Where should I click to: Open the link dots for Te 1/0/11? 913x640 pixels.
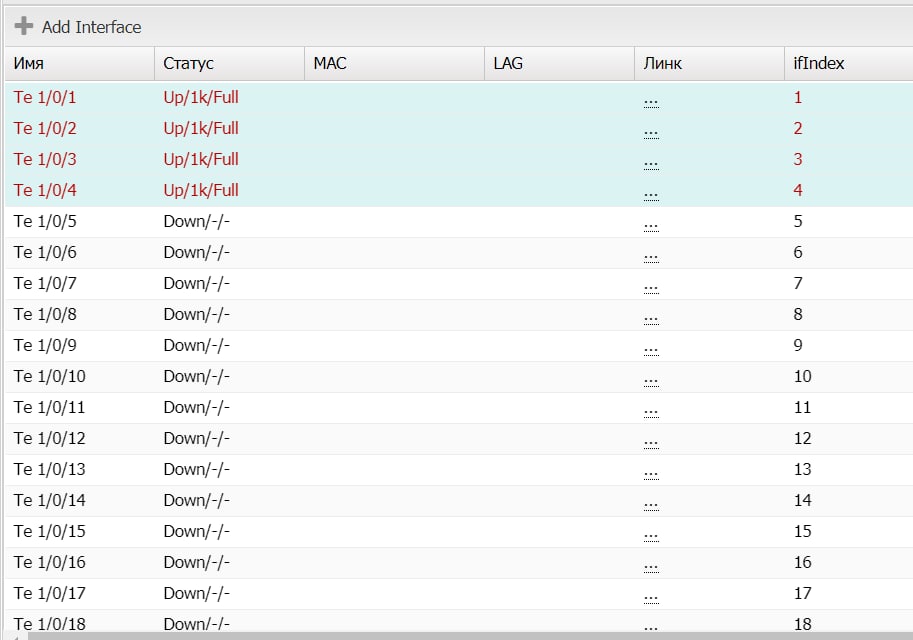point(651,413)
